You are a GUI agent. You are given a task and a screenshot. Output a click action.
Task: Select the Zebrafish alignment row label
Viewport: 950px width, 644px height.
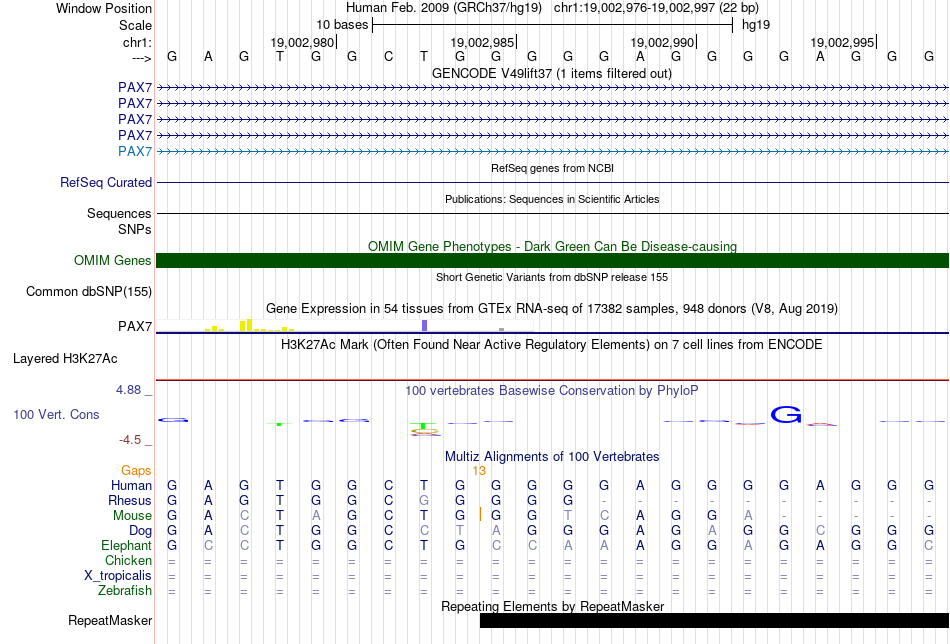(x=125, y=590)
